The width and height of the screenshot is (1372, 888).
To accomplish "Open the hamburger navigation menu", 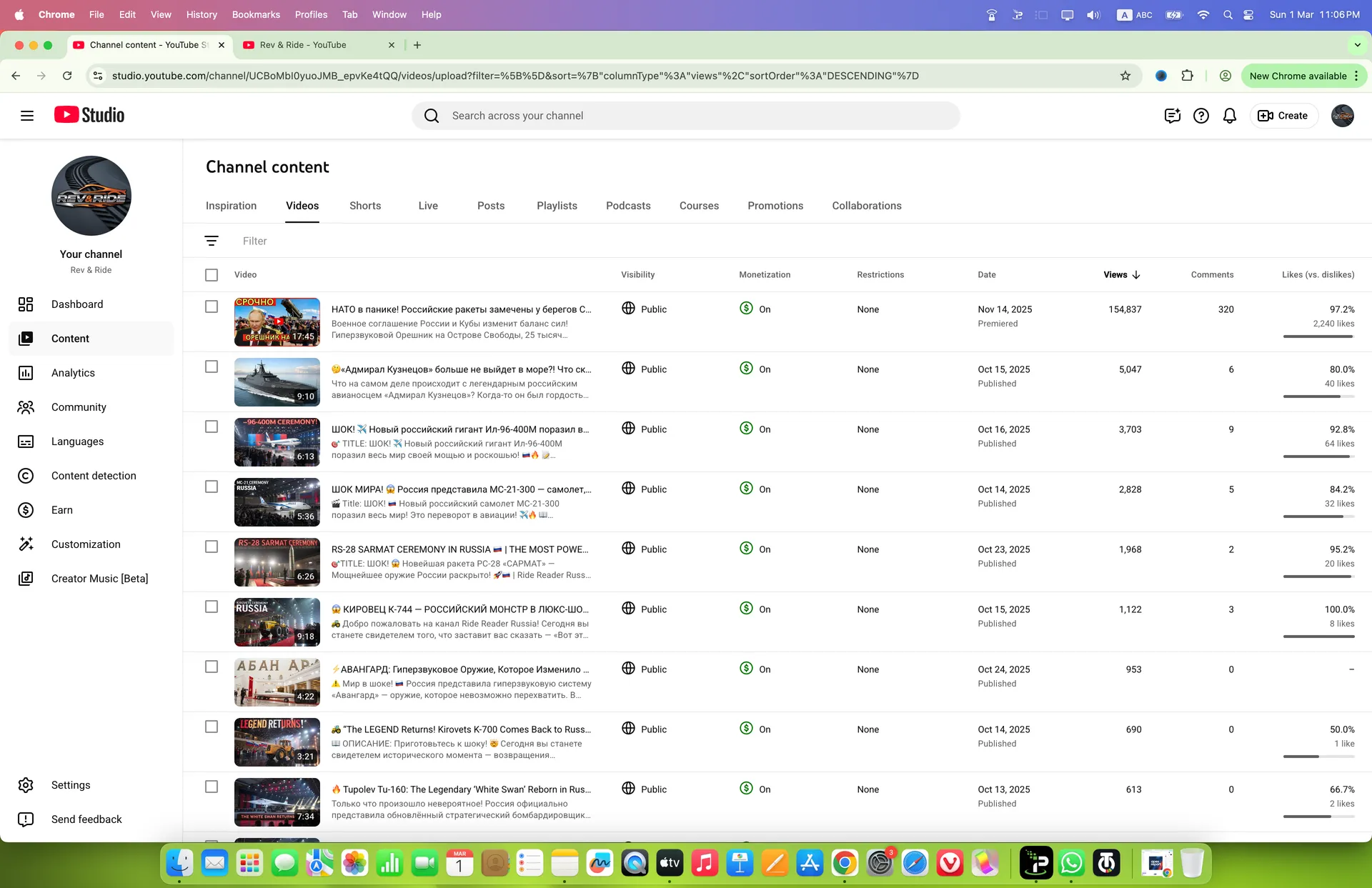I will coord(27,116).
